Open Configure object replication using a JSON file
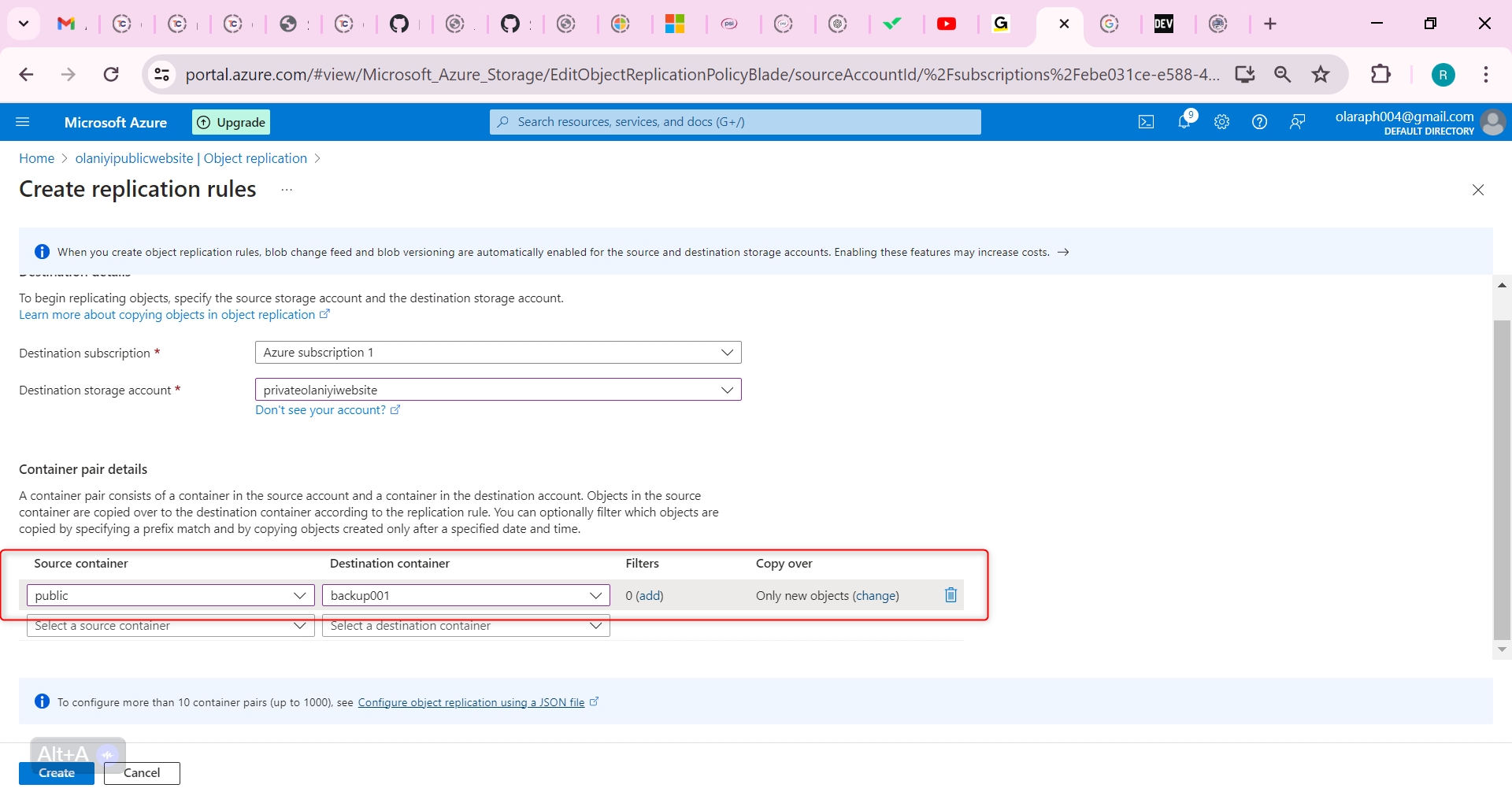Image resolution: width=1512 pixels, height=803 pixels. tap(478, 702)
